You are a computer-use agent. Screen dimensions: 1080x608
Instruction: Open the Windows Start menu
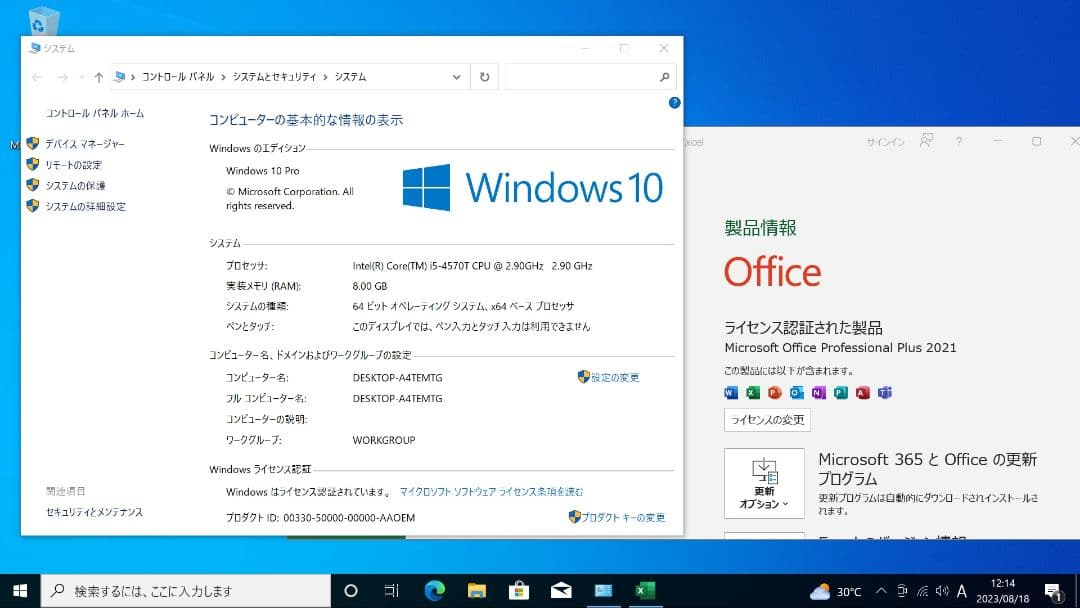20,591
